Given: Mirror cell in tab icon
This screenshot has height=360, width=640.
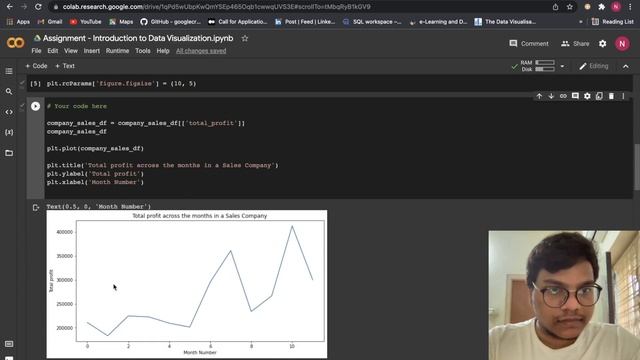Looking at the screenshot, I should click(x=599, y=96).
